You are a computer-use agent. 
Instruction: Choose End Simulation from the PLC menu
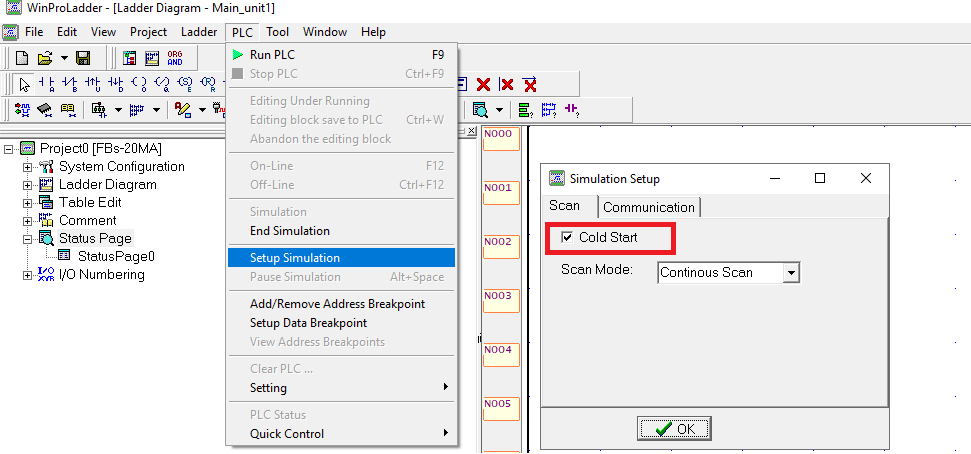pos(290,231)
